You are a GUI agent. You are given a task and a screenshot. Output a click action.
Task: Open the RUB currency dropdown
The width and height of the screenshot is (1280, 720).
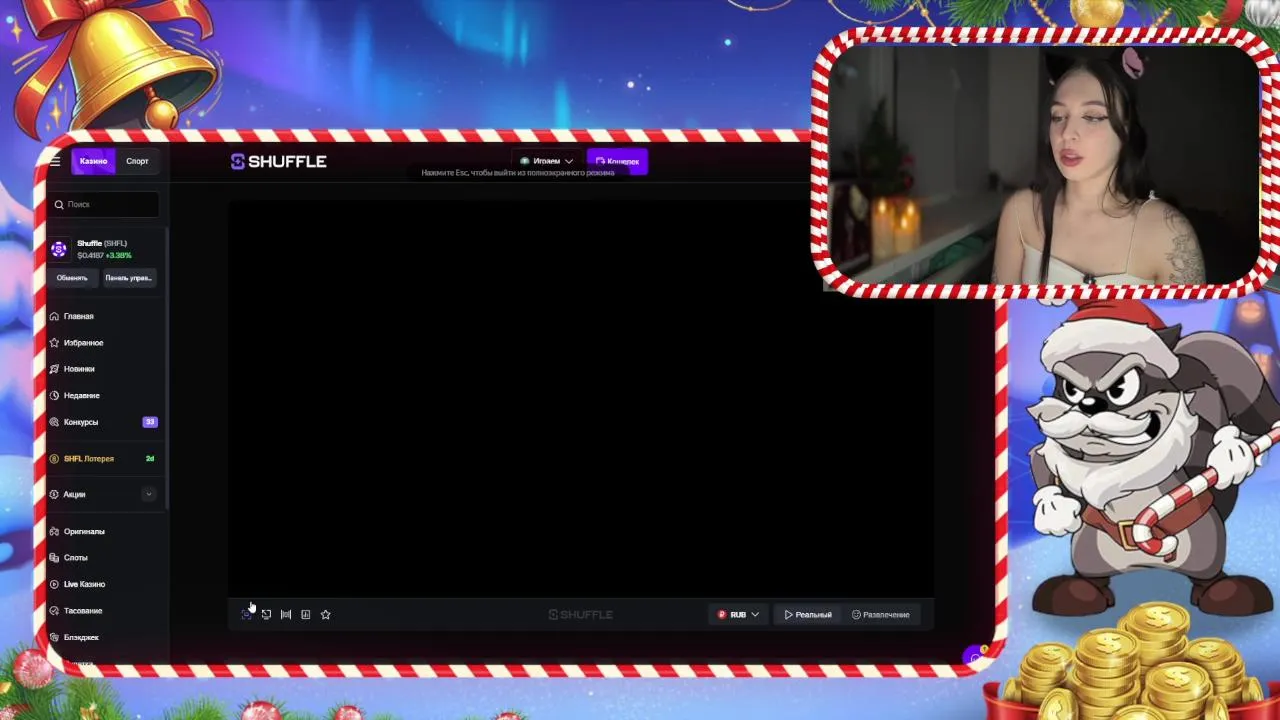(x=738, y=614)
